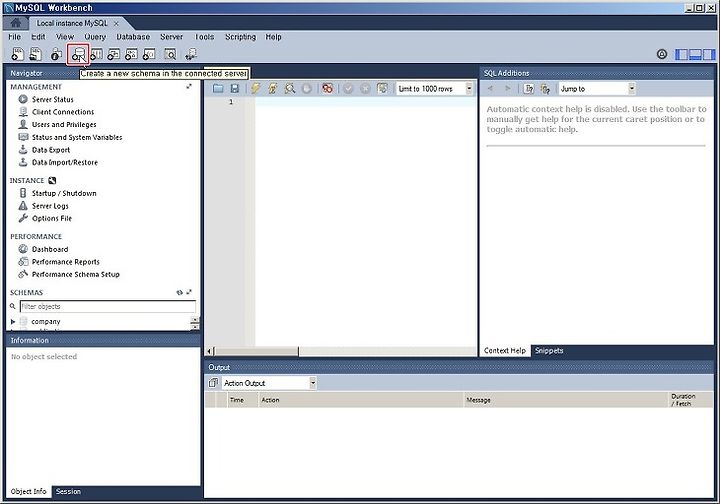Open Action Output dropdown
The width and height of the screenshot is (720, 504).
312,383
